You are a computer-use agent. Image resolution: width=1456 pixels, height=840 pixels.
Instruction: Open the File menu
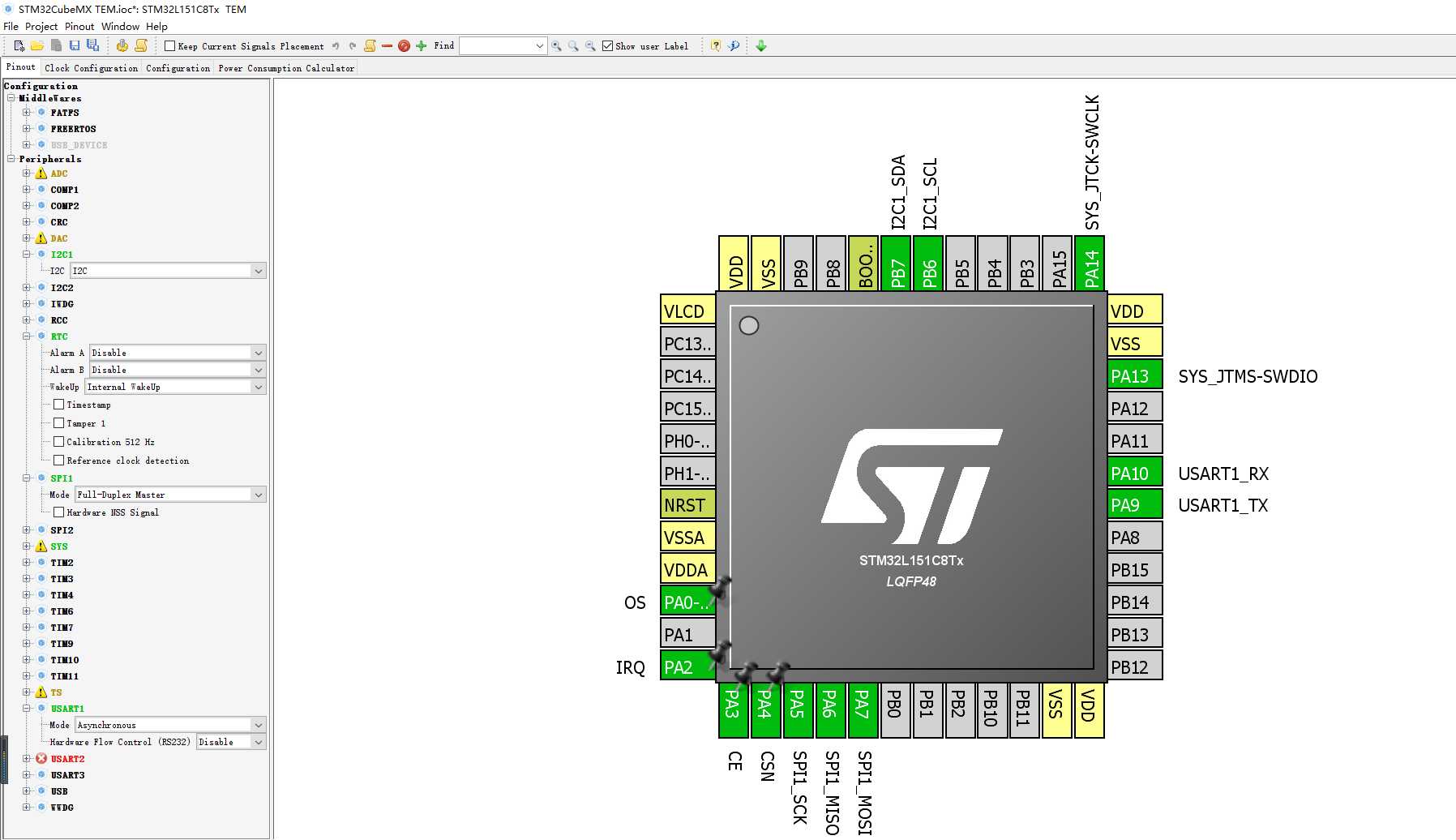click(11, 27)
